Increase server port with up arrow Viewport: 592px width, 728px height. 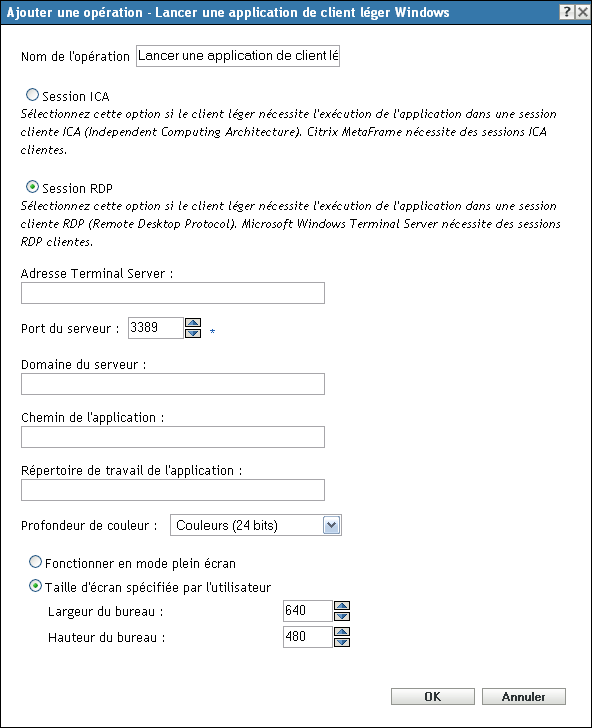(x=193, y=323)
